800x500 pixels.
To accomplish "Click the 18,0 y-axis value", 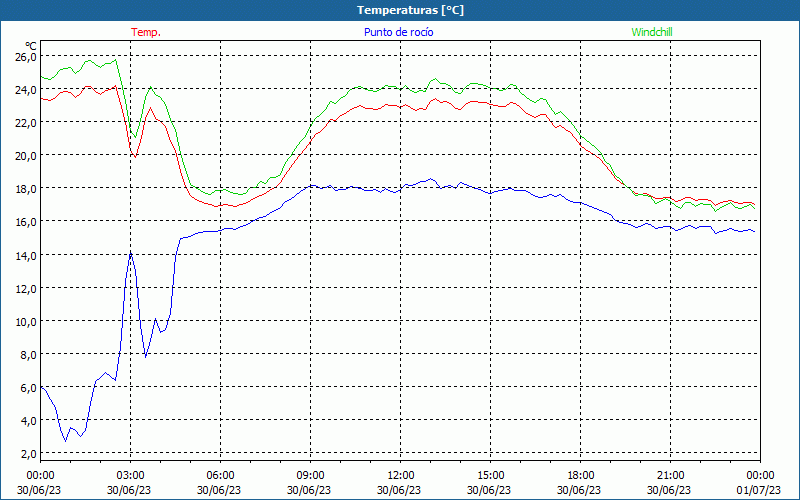I will click(x=26, y=189).
